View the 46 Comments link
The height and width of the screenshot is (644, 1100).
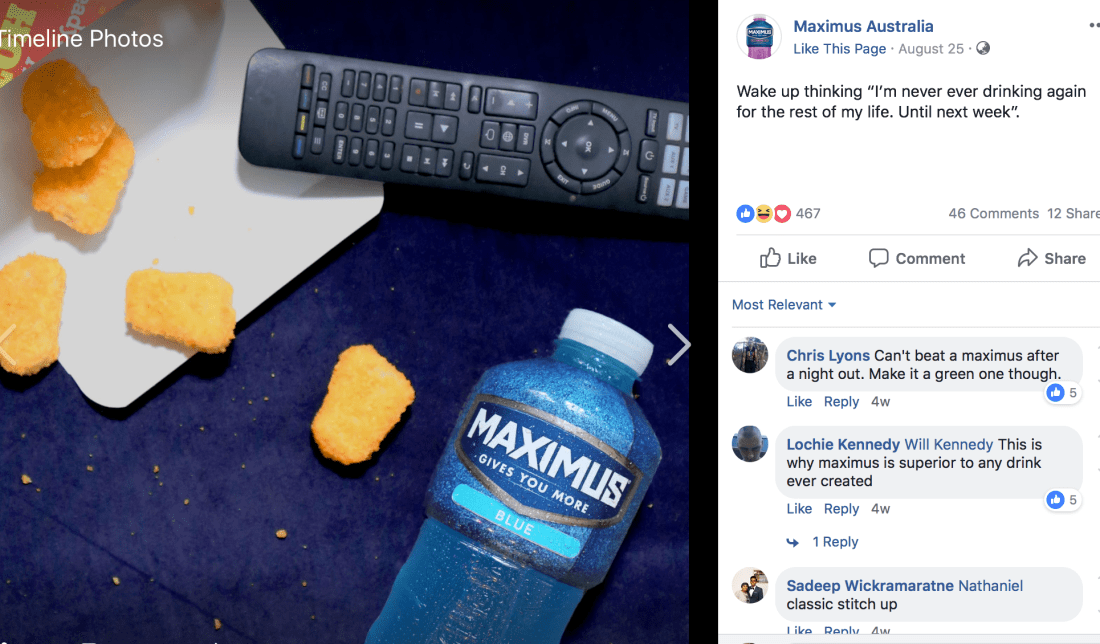[x=993, y=213]
